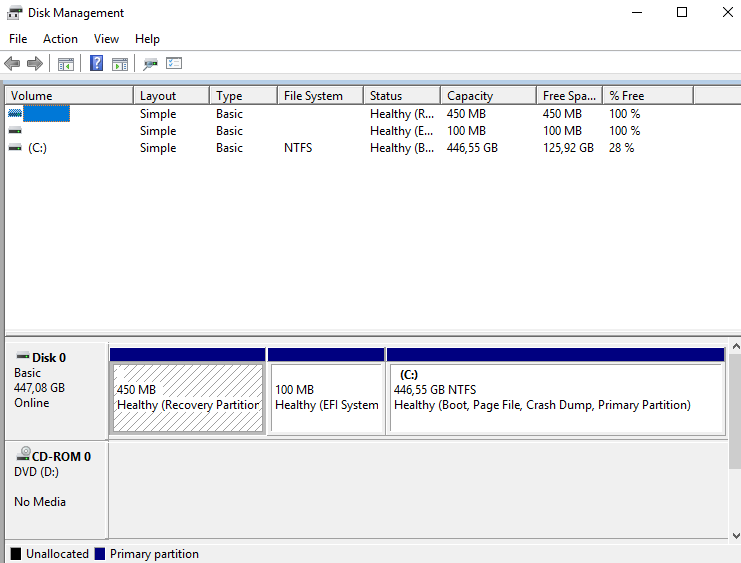Open the File menu
Screen dimensions: 741x563
point(18,39)
